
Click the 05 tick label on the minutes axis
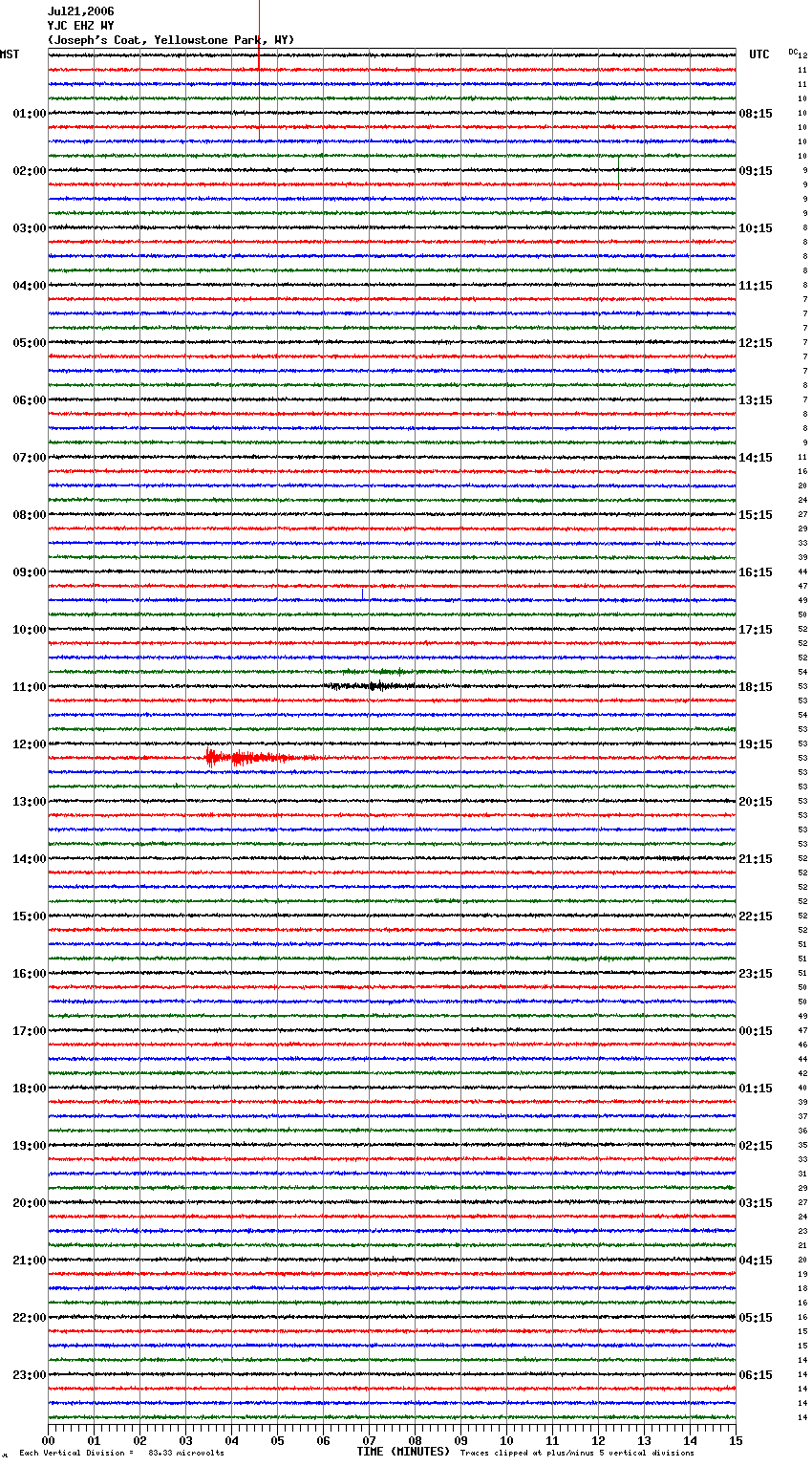click(x=277, y=1440)
